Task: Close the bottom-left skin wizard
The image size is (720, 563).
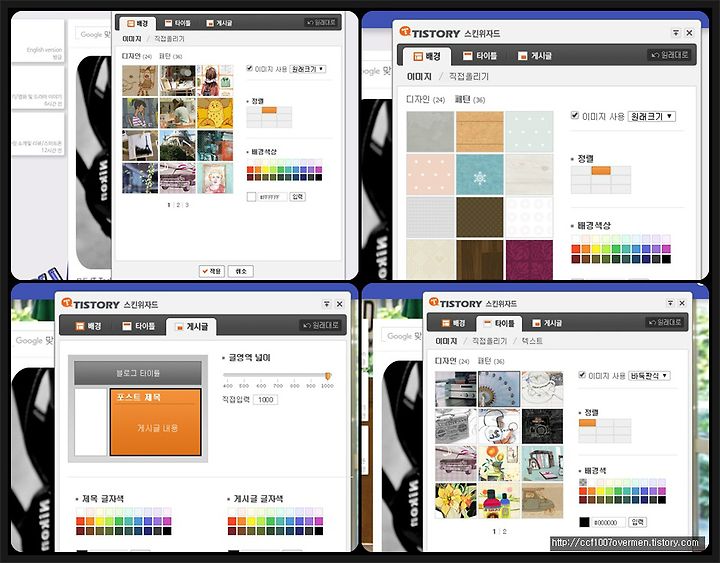Action: 339,304
